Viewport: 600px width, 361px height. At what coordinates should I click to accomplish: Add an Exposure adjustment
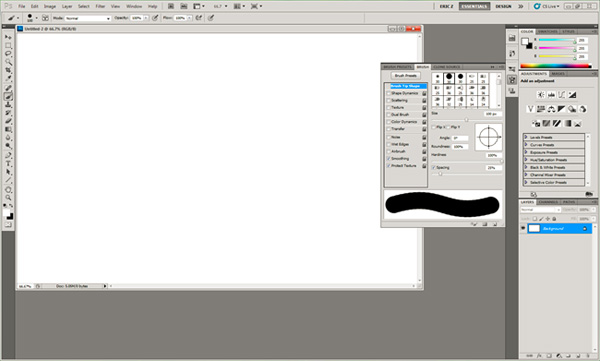click(x=572, y=95)
